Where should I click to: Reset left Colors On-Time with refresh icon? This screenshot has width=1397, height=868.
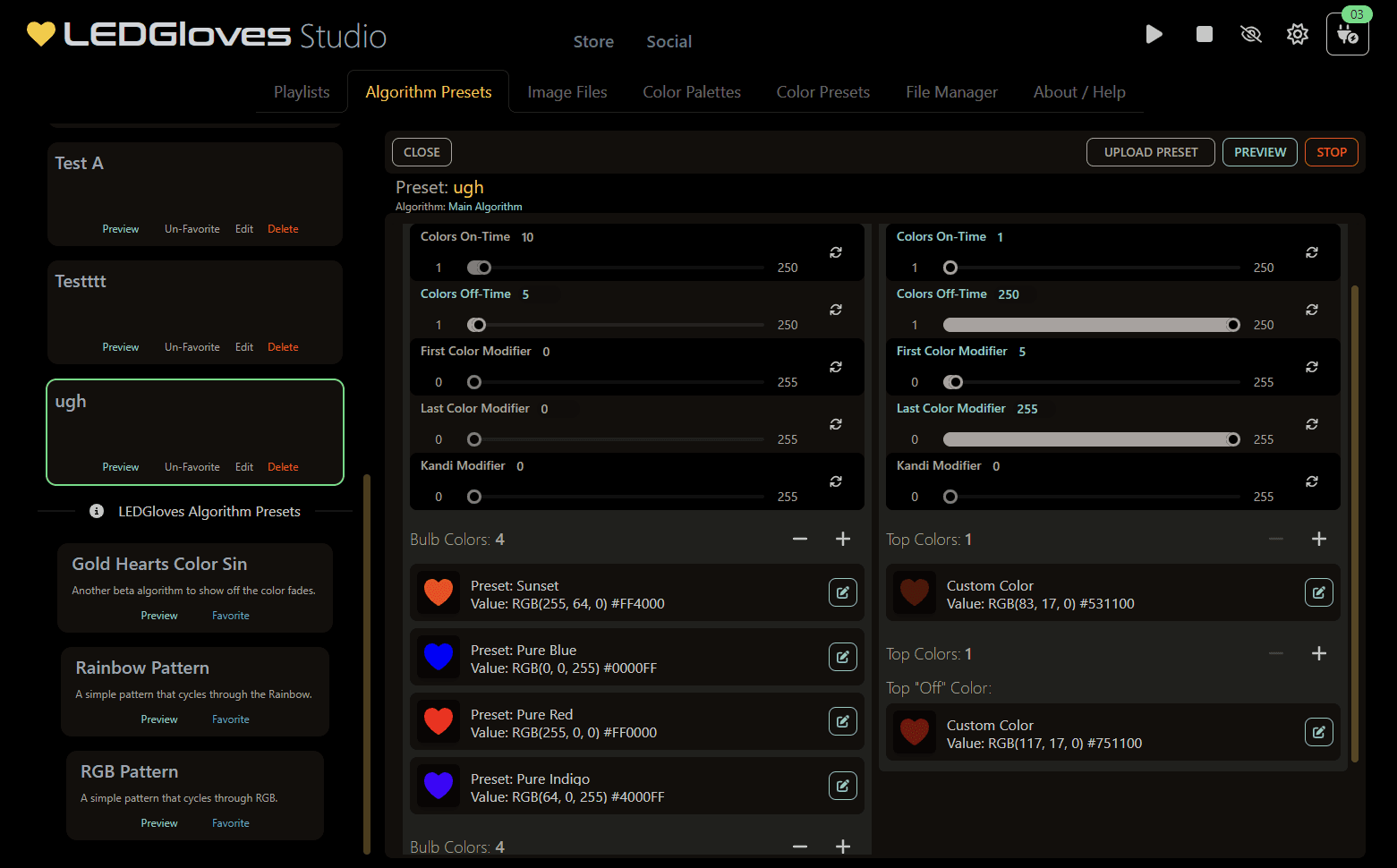[835, 252]
